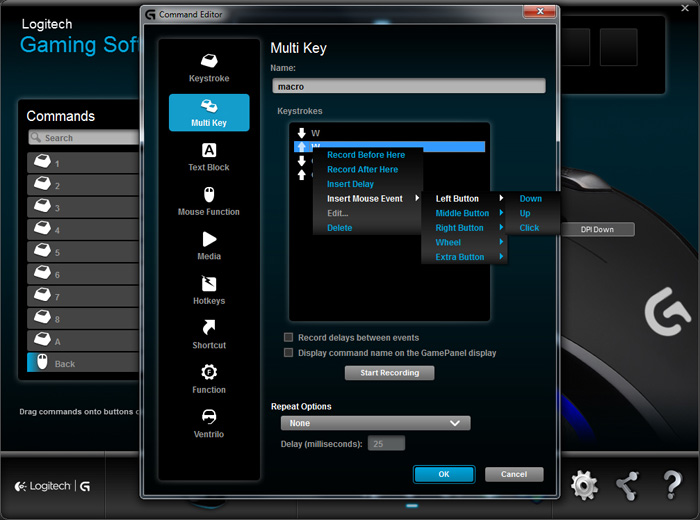
Task: Choose Record After Here
Action: click(362, 170)
